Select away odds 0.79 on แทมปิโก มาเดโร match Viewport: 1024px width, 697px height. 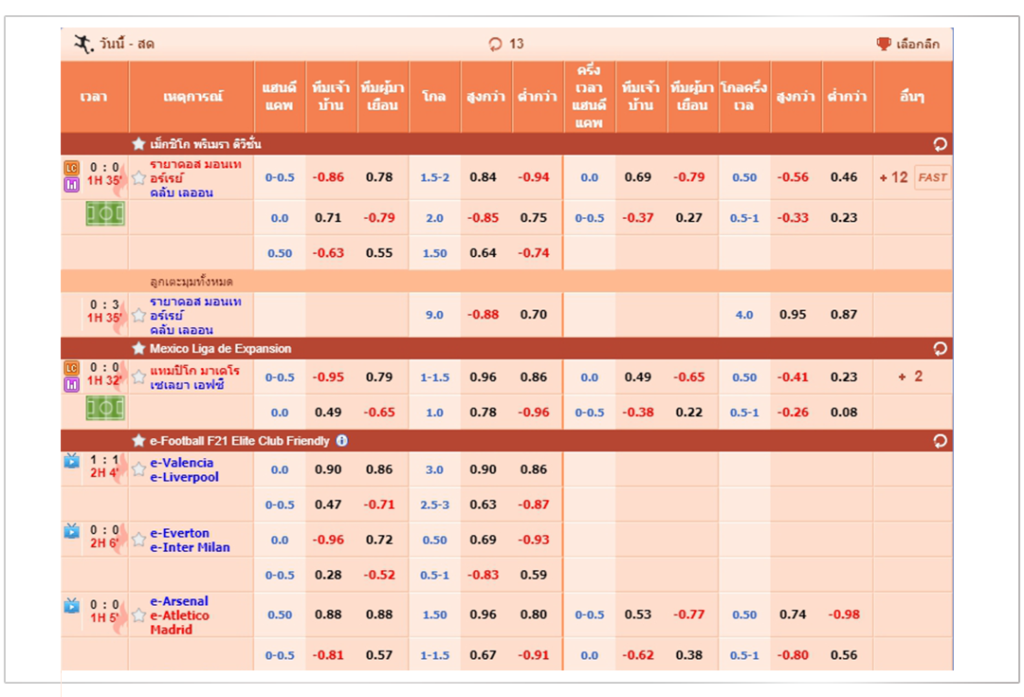click(379, 377)
